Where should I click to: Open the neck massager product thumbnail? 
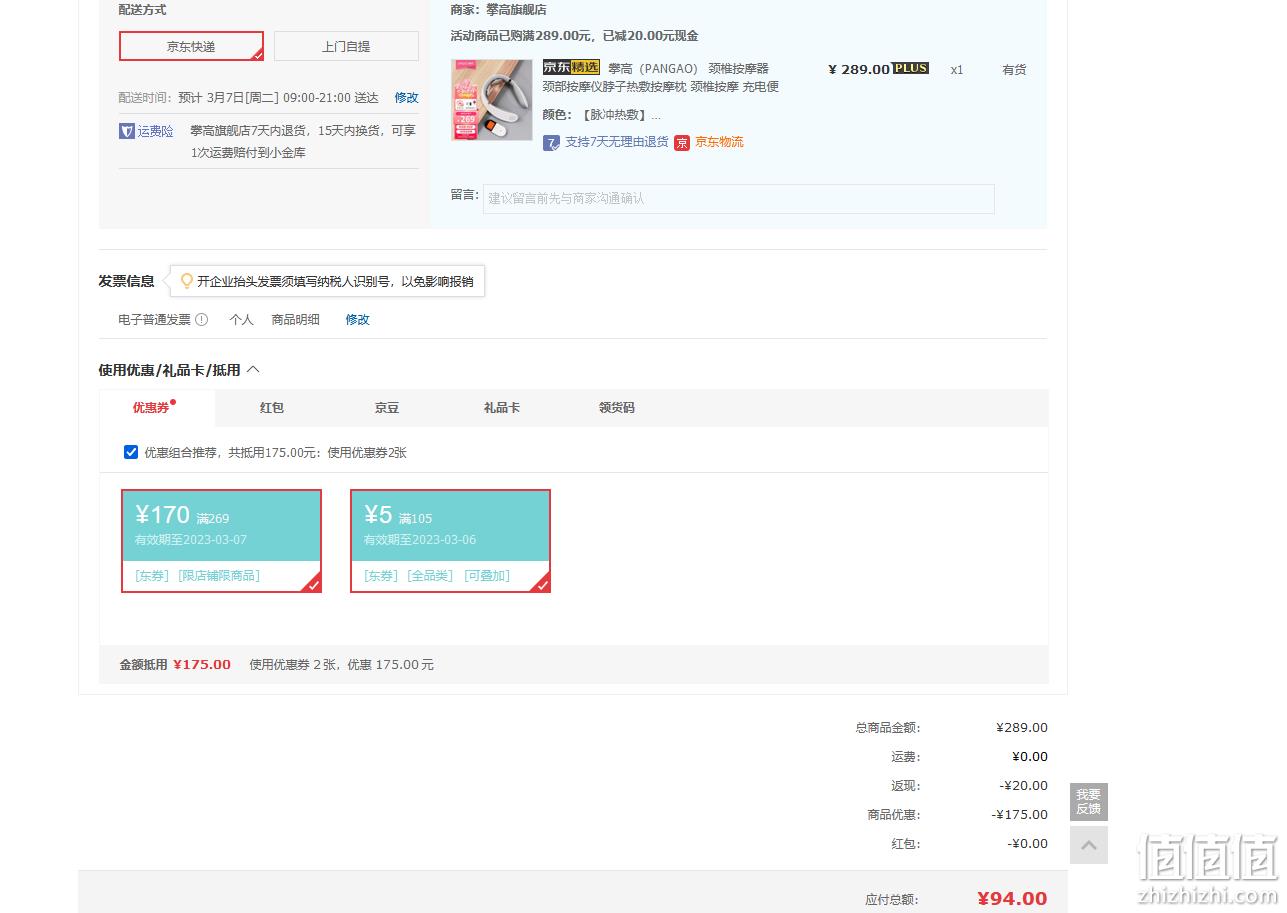click(x=492, y=100)
